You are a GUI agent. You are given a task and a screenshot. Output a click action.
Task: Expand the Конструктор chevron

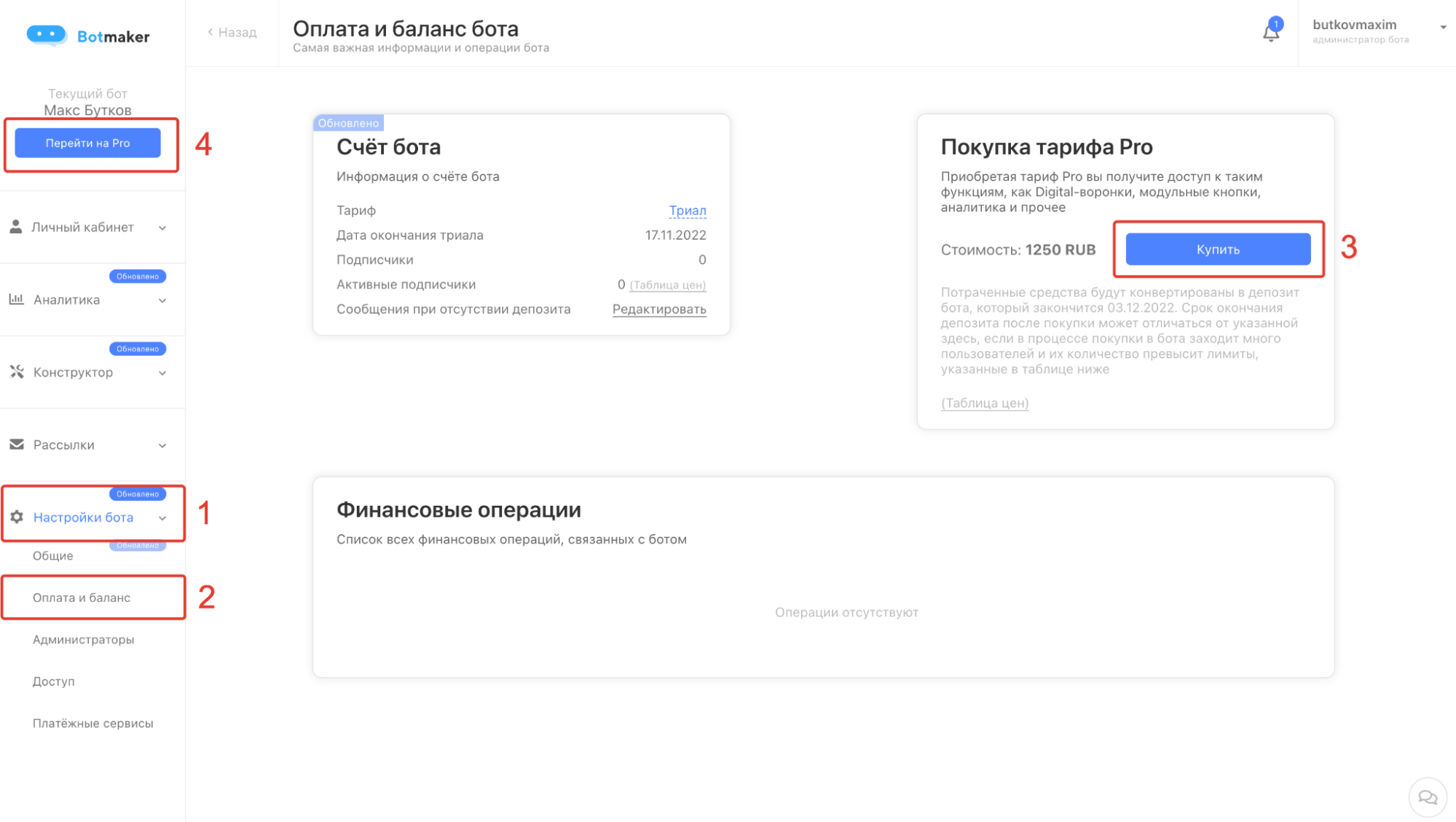pos(162,373)
